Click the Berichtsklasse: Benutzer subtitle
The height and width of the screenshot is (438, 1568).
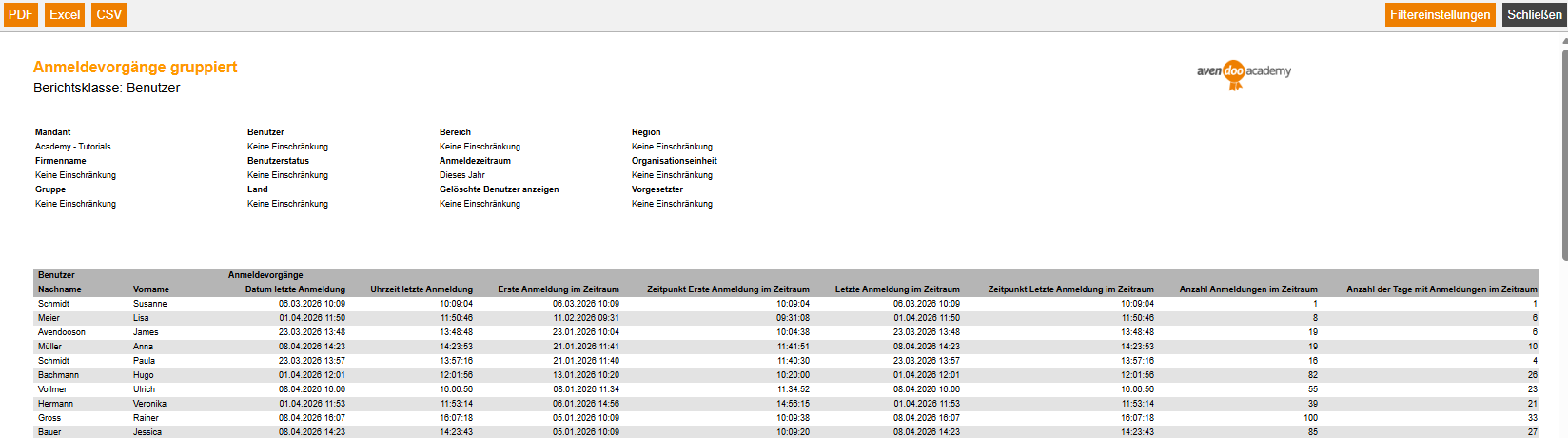pos(107,88)
